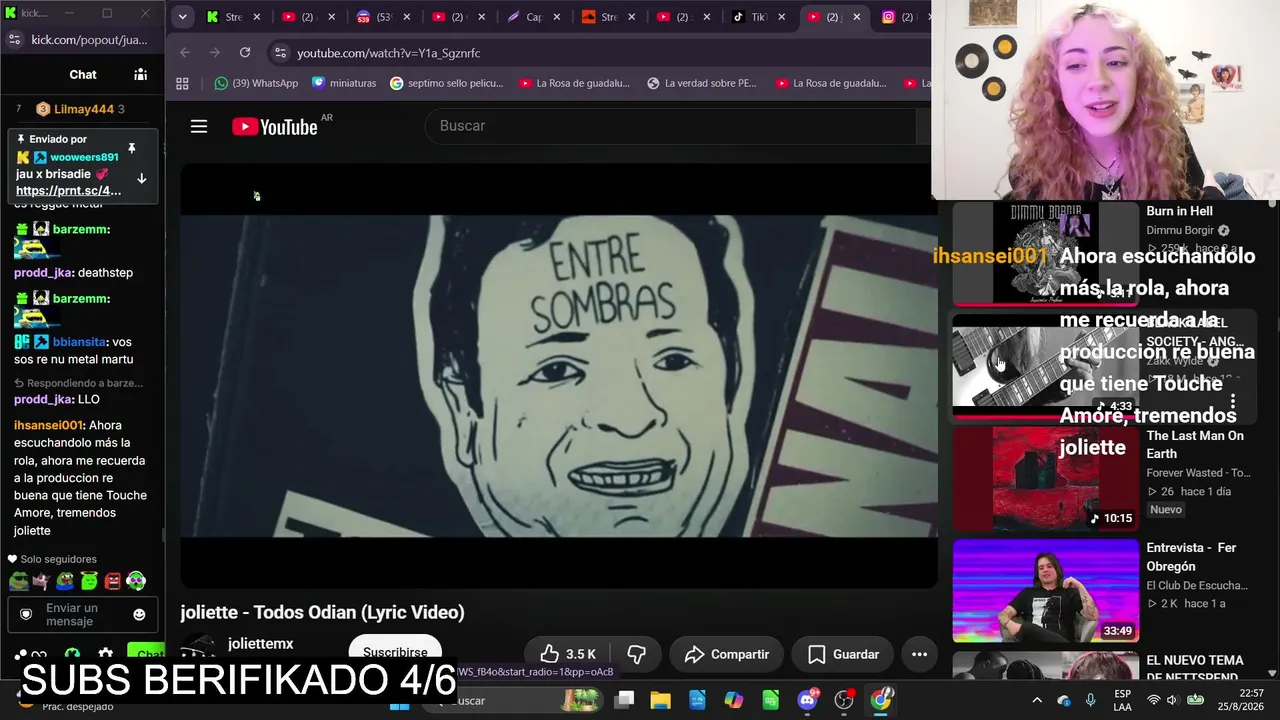The width and height of the screenshot is (1280, 720).
Task: Click the Chat header in Kick popout
Action: 83,74
